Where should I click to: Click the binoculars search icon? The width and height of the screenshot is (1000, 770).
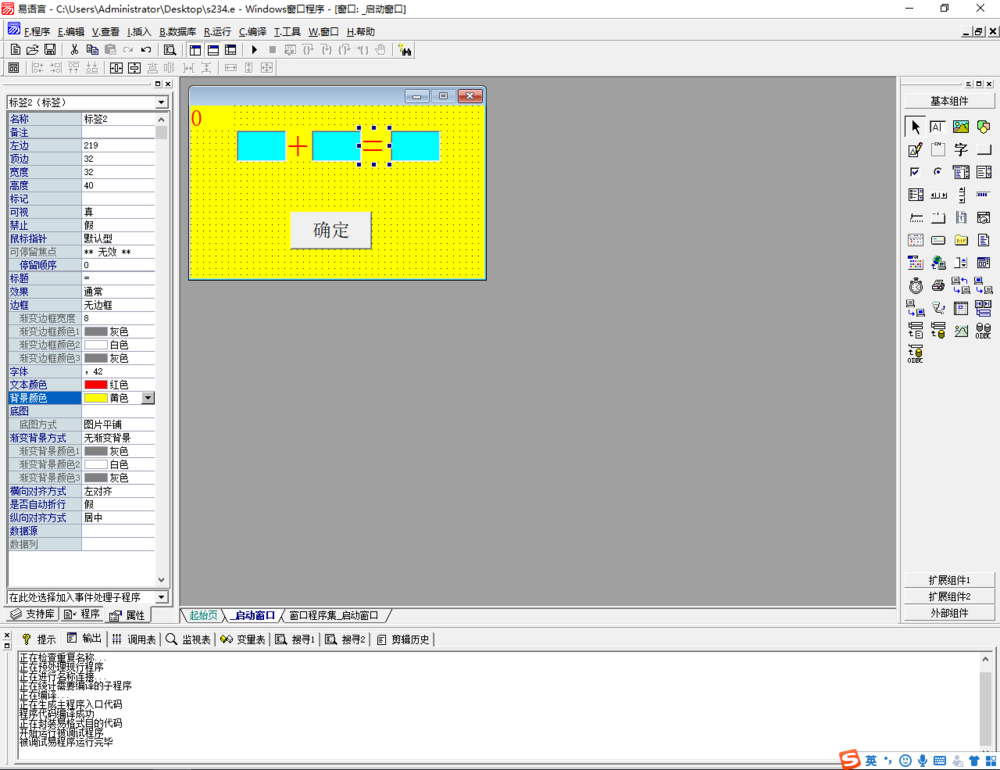click(404, 50)
